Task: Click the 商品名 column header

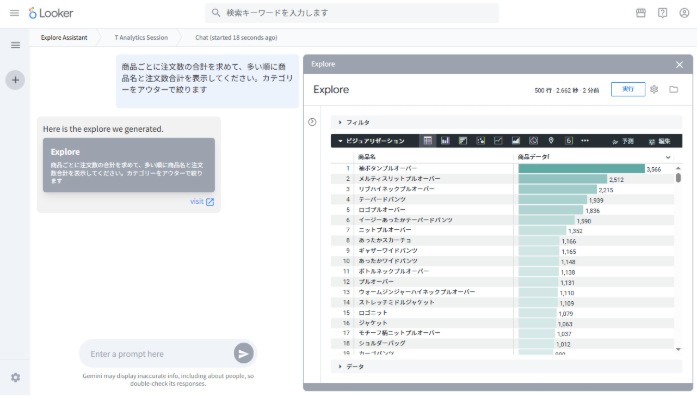Action: tap(367, 157)
